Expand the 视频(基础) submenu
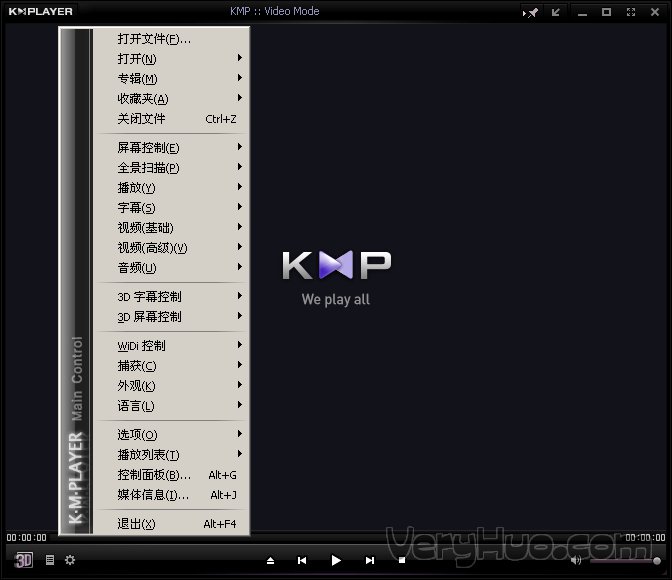Image resolution: width=672 pixels, height=580 pixels. point(171,228)
